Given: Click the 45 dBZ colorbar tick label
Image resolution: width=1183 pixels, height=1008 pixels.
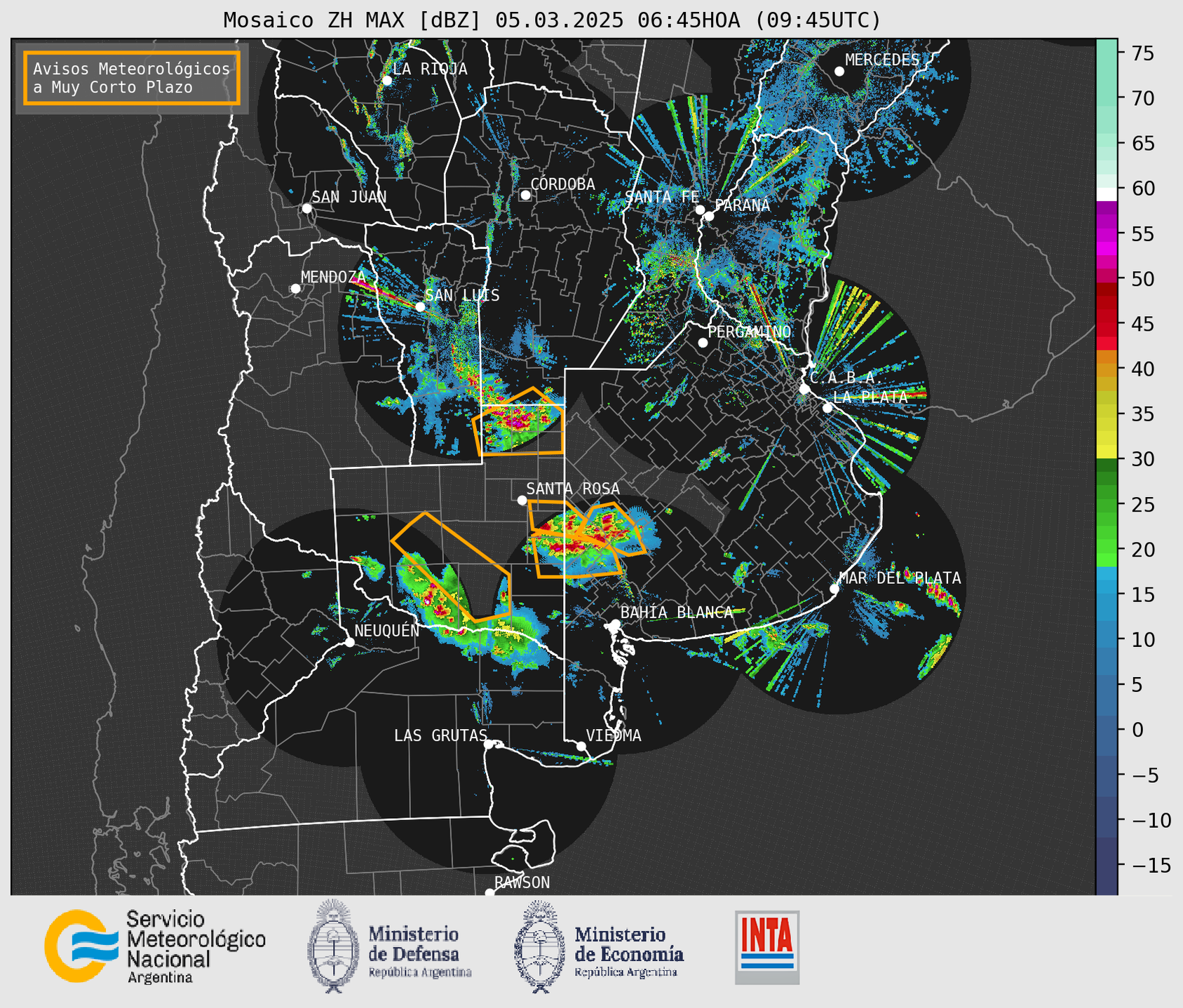Looking at the screenshot, I should pos(1142,324).
